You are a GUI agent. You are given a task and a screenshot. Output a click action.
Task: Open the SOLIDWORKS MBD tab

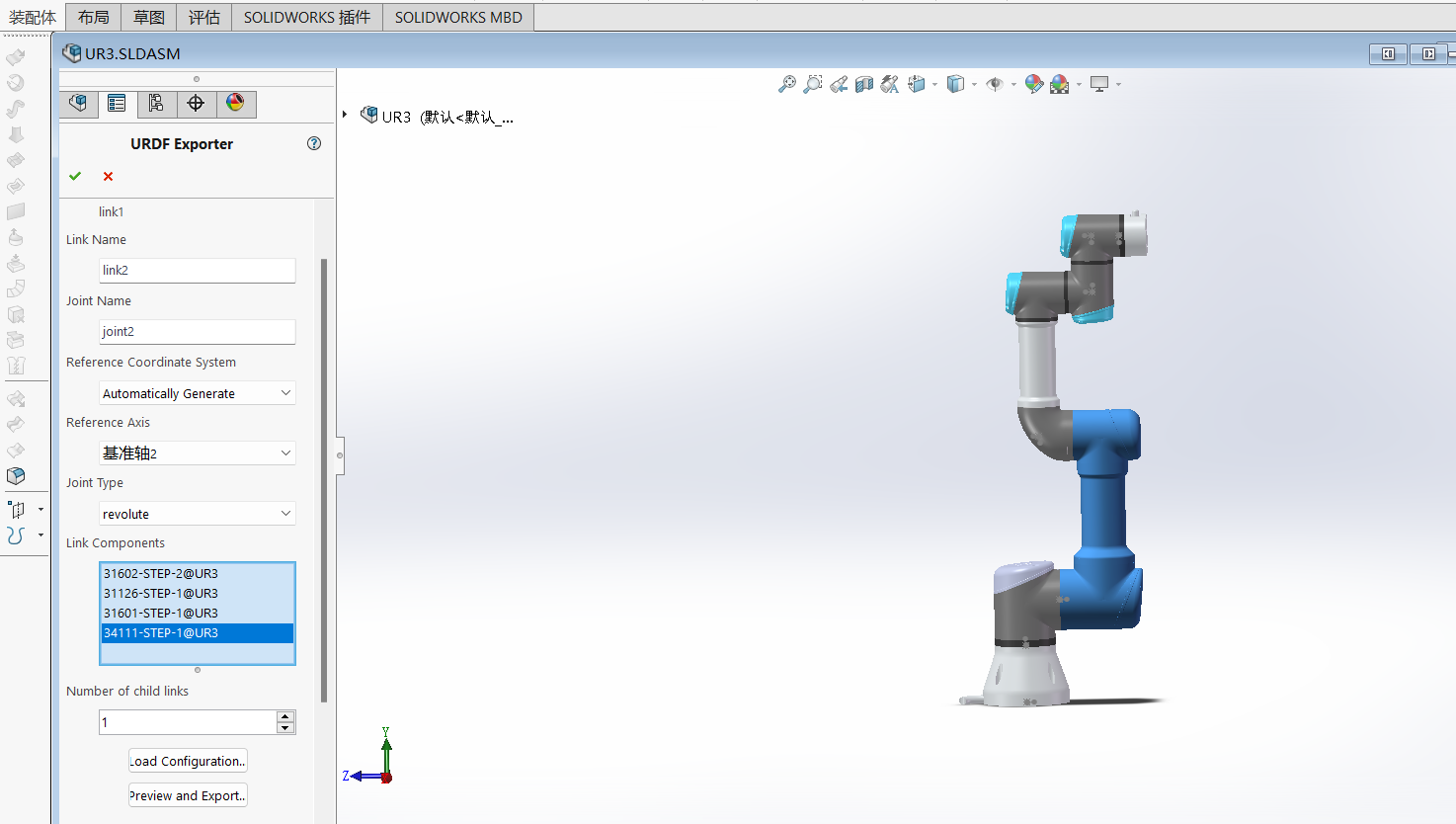click(458, 17)
